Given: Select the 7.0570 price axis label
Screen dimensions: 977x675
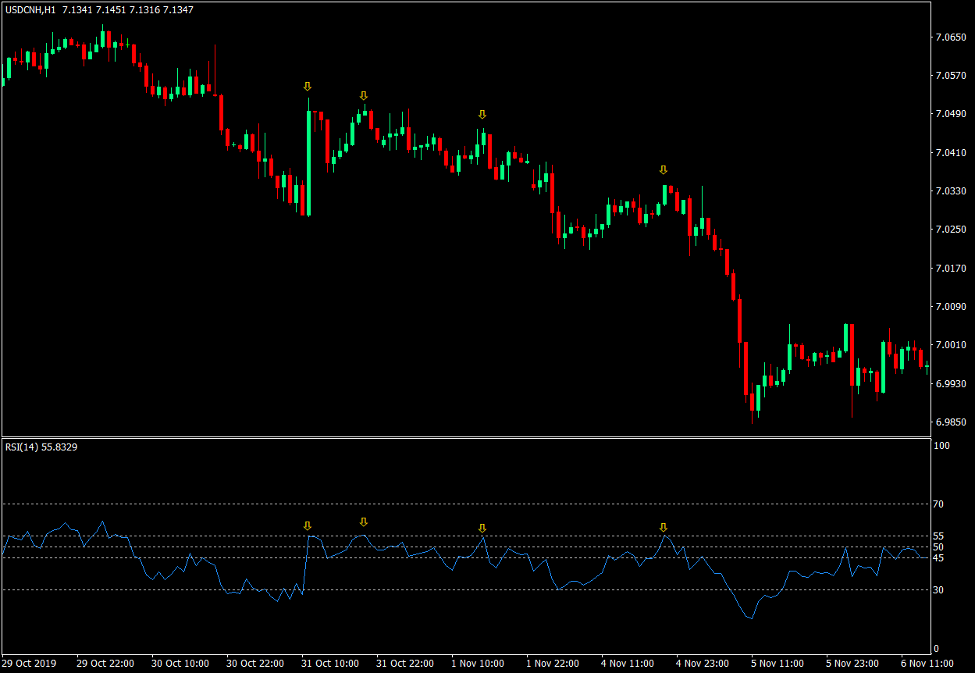Looking at the screenshot, I should coord(951,75).
